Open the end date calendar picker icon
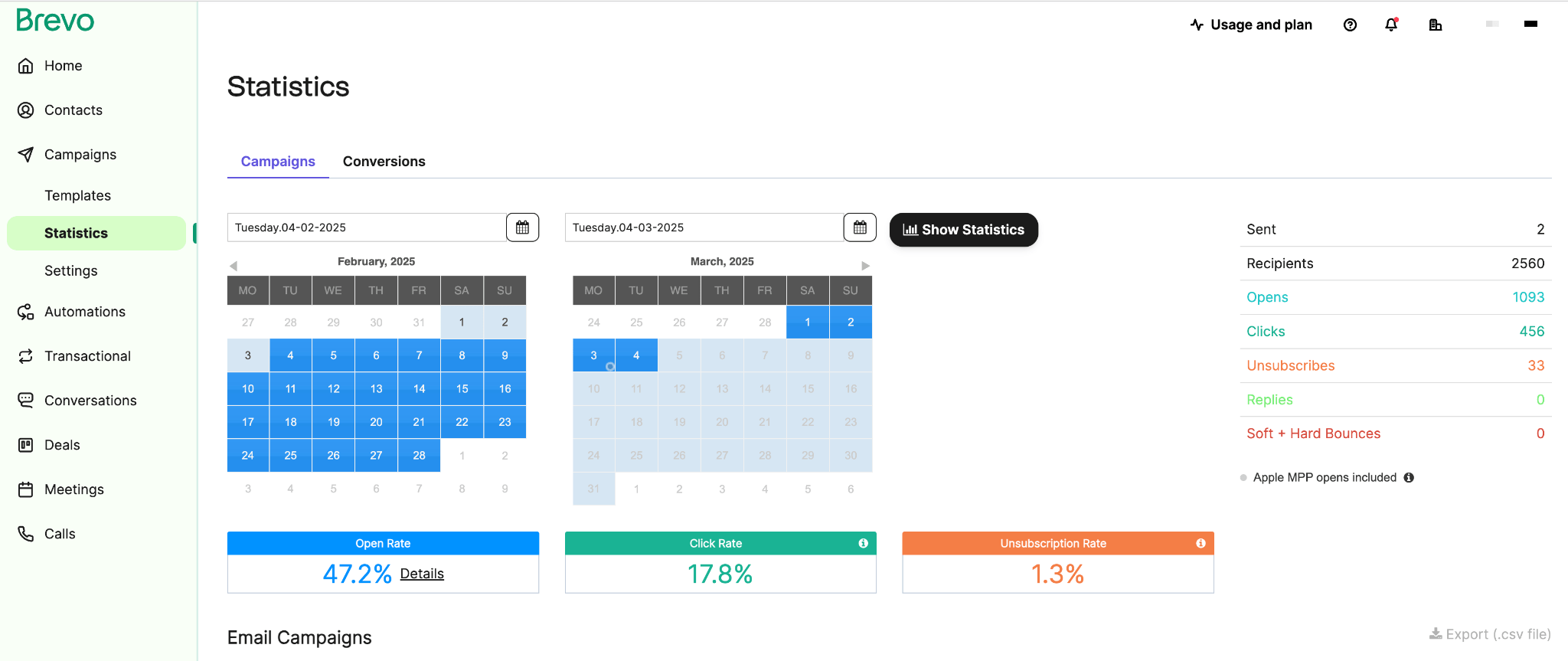This screenshot has width=1568, height=661. (860, 227)
